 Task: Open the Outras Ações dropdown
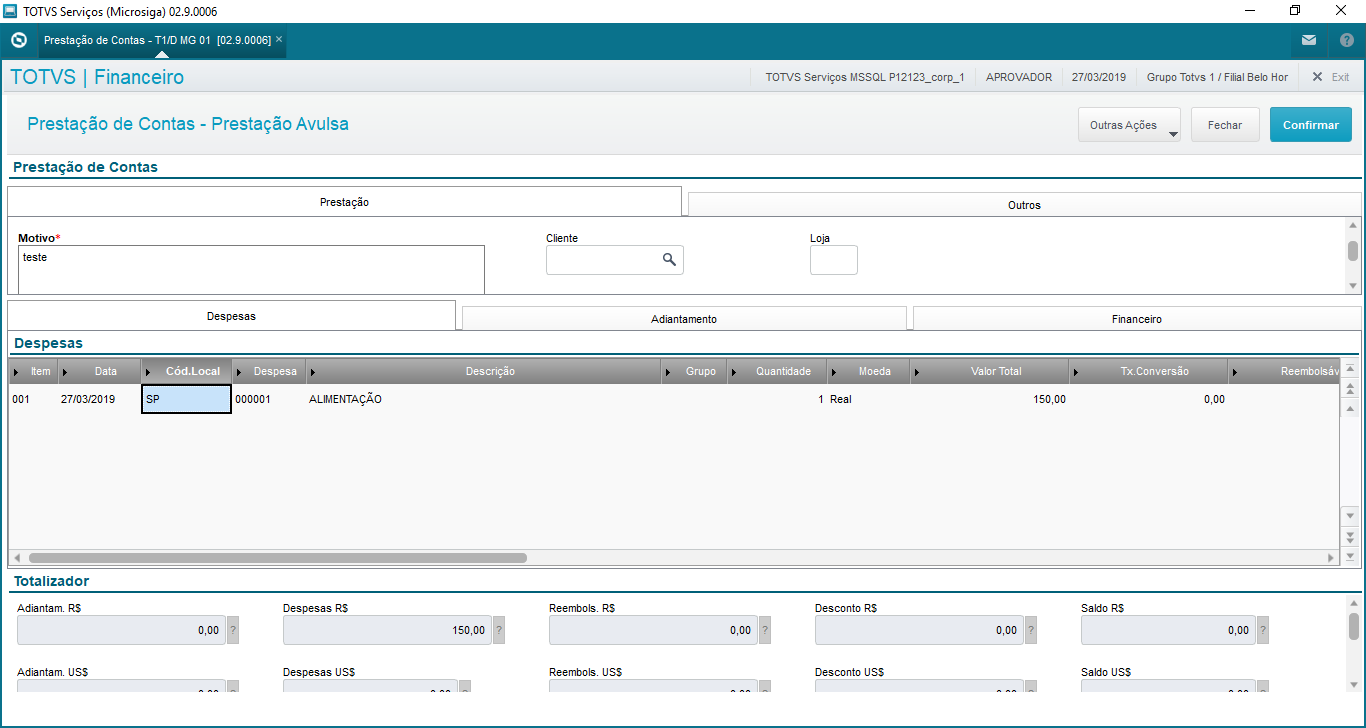coord(1129,125)
